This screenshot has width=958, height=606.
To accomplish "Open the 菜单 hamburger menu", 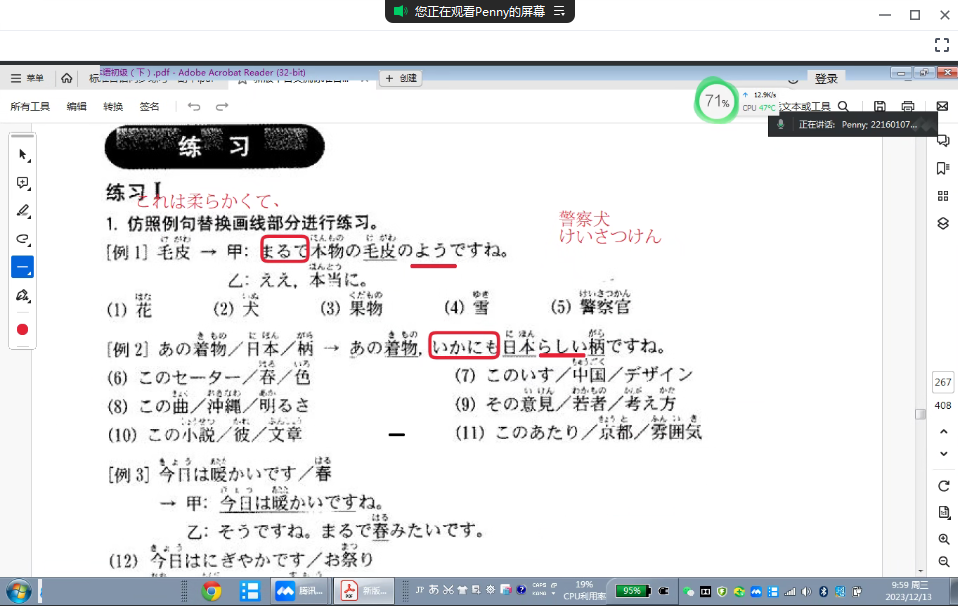I will [27, 78].
